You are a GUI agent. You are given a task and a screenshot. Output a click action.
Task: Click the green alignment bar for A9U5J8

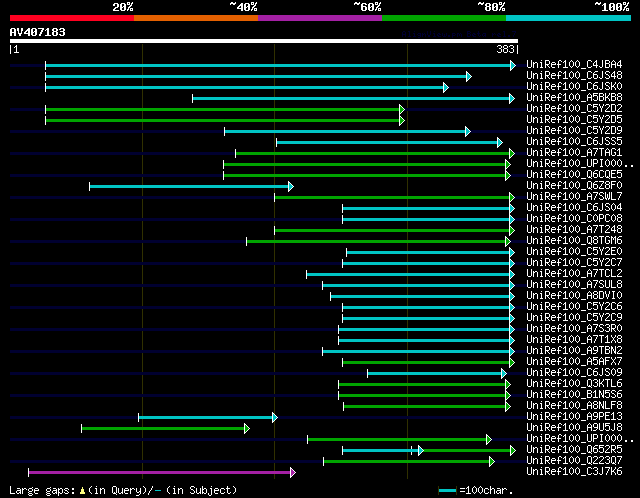163,429
